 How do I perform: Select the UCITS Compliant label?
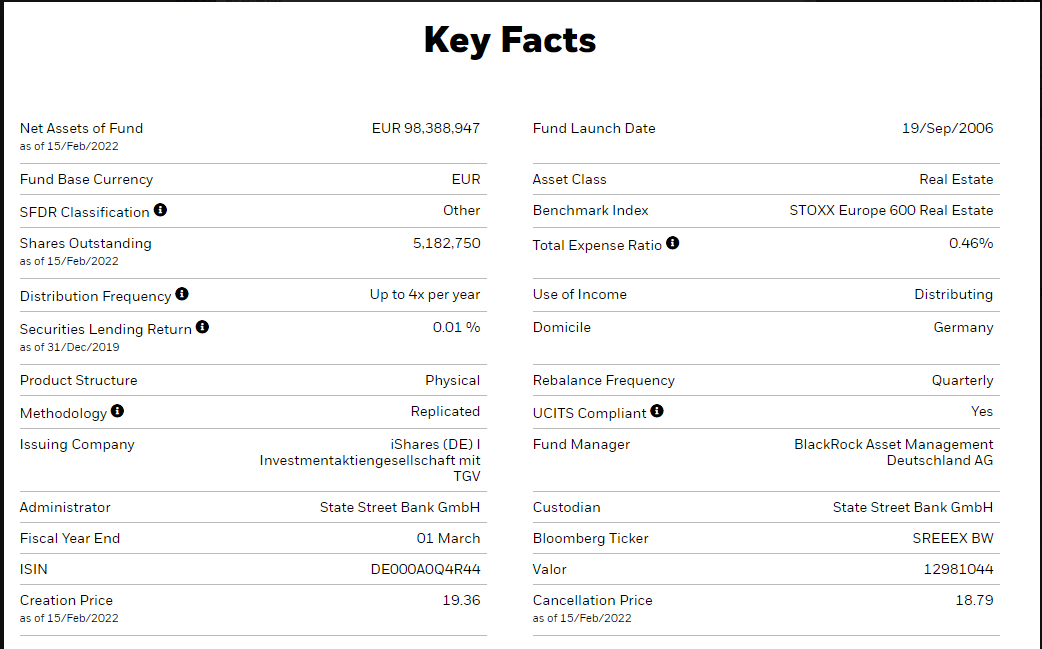(589, 413)
